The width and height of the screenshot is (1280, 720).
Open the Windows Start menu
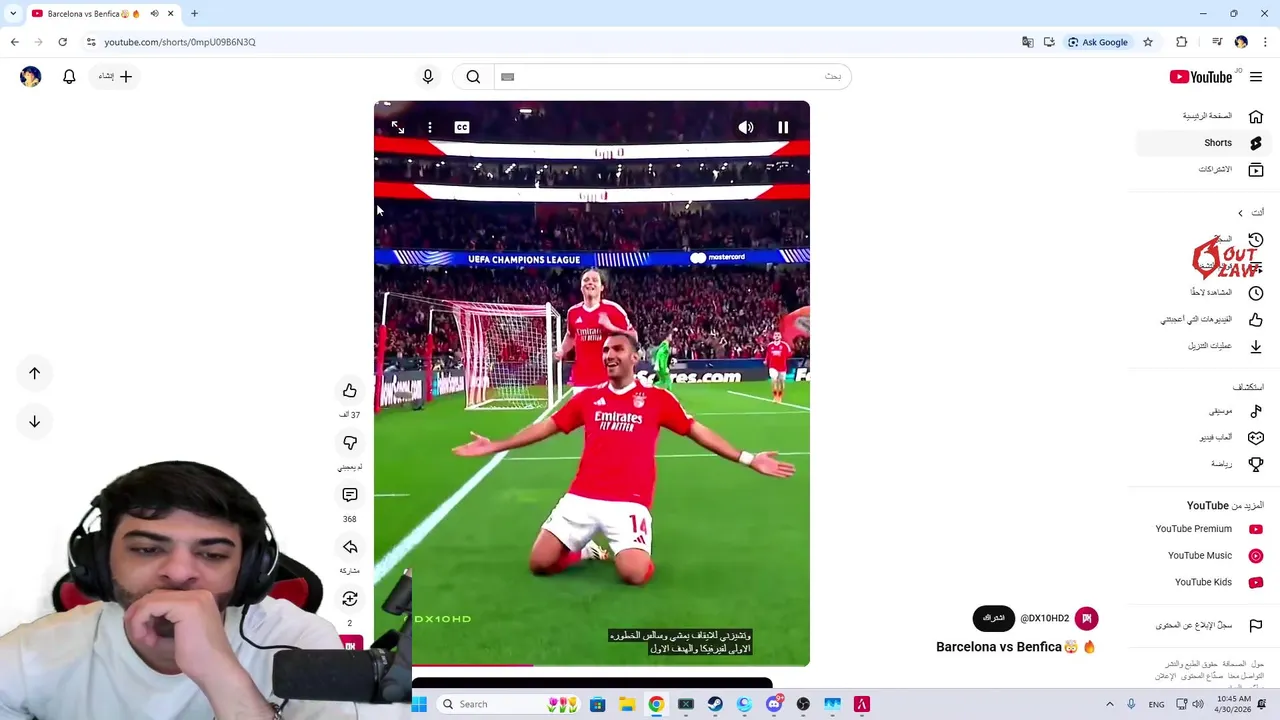coord(419,704)
